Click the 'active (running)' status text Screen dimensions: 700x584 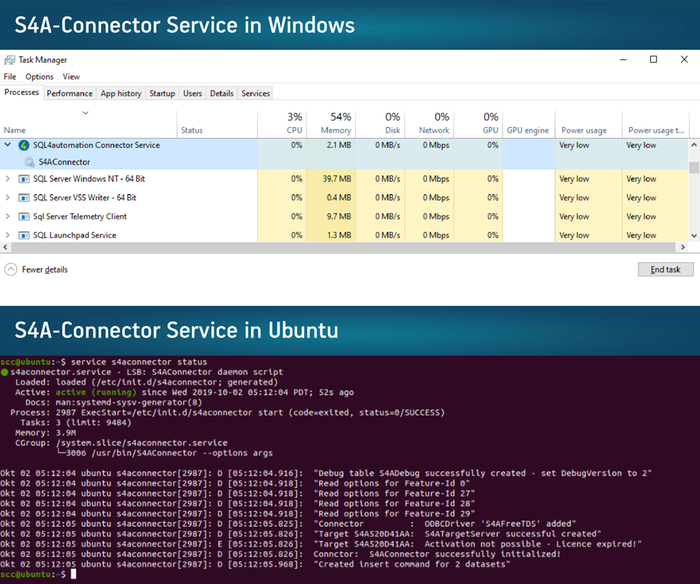click(x=96, y=392)
